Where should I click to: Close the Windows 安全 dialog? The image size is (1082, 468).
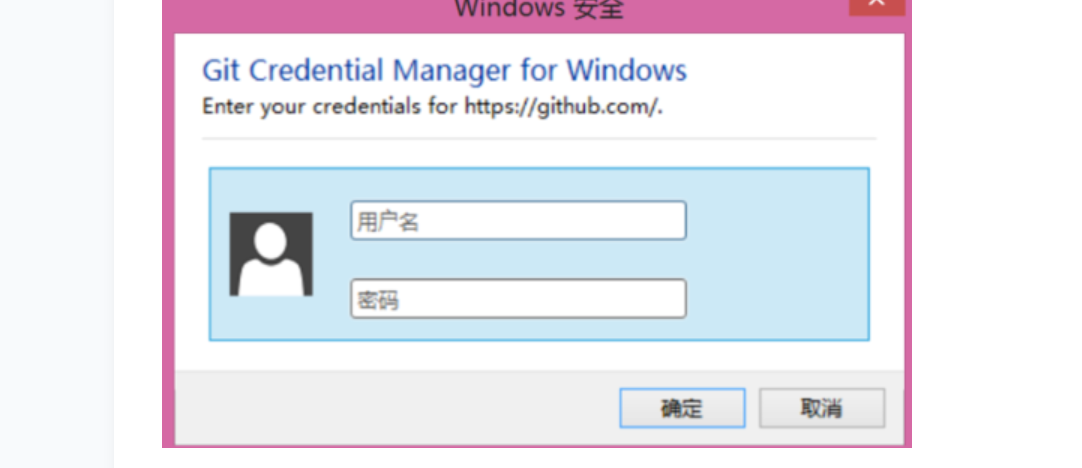click(876, 5)
